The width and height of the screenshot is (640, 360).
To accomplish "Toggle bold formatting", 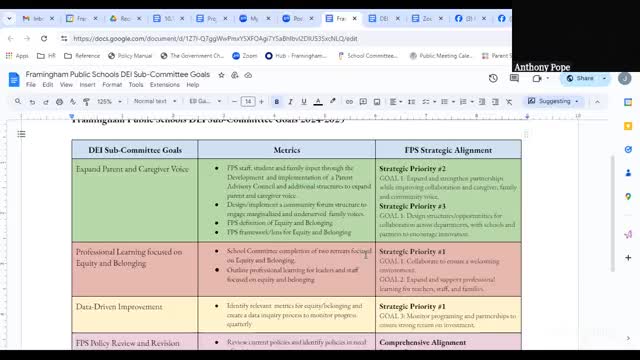I will [277, 102].
